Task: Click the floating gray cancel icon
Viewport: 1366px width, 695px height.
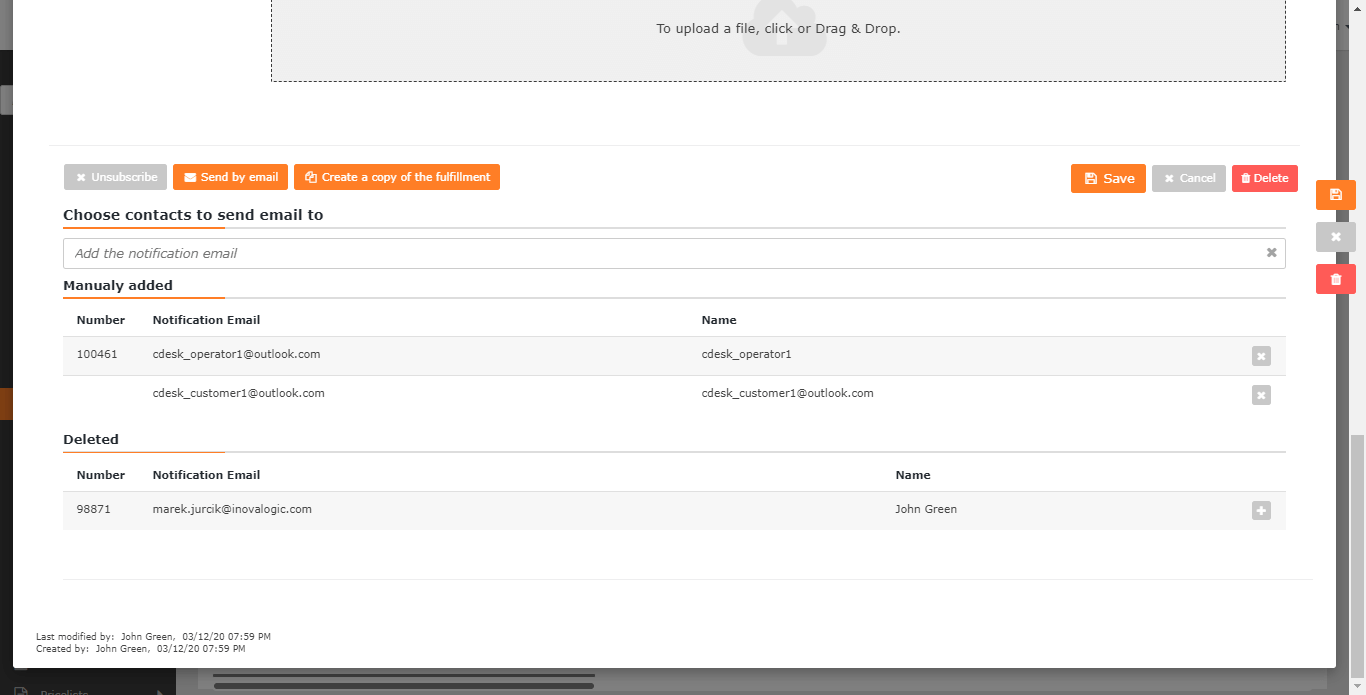Action: pyautogui.click(x=1336, y=237)
